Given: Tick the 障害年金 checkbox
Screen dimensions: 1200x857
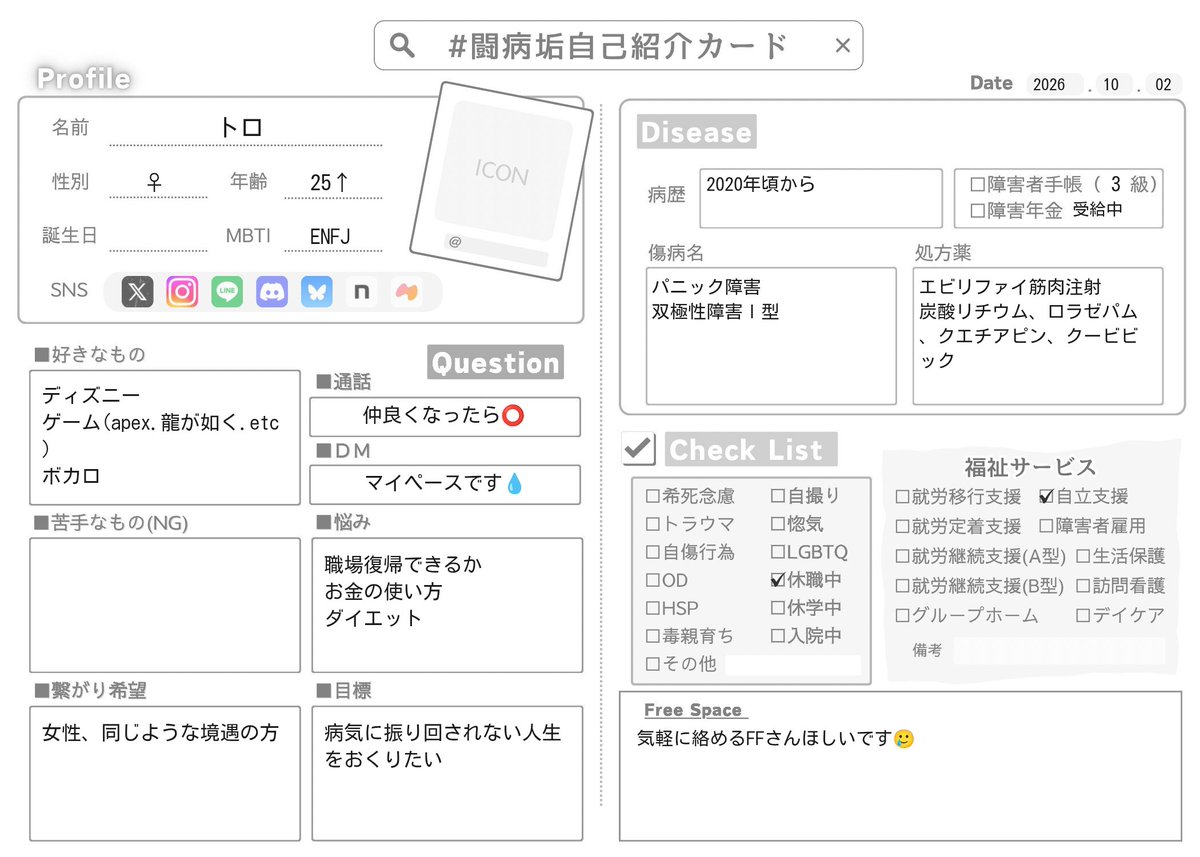Looking at the screenshot, I should point(978,211).
